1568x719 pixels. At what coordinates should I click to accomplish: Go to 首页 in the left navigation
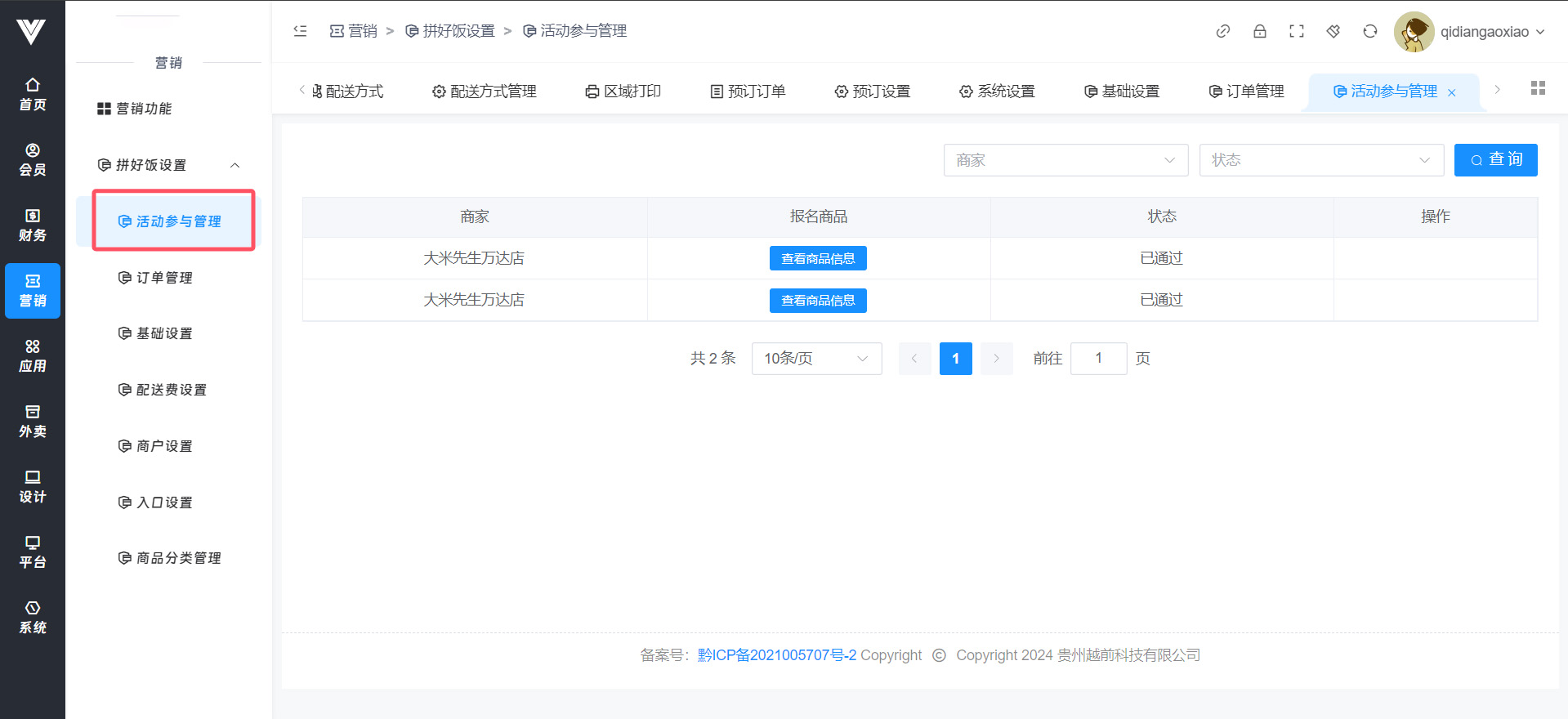(x=33, y=94)
